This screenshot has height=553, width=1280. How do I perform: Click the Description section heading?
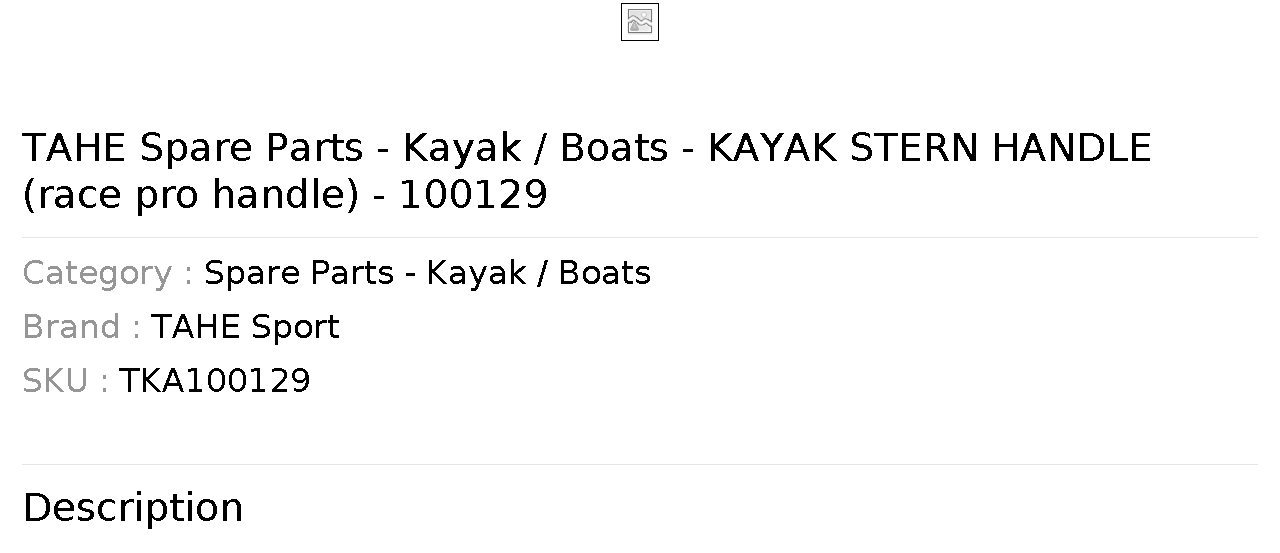(x=133, y=508)
